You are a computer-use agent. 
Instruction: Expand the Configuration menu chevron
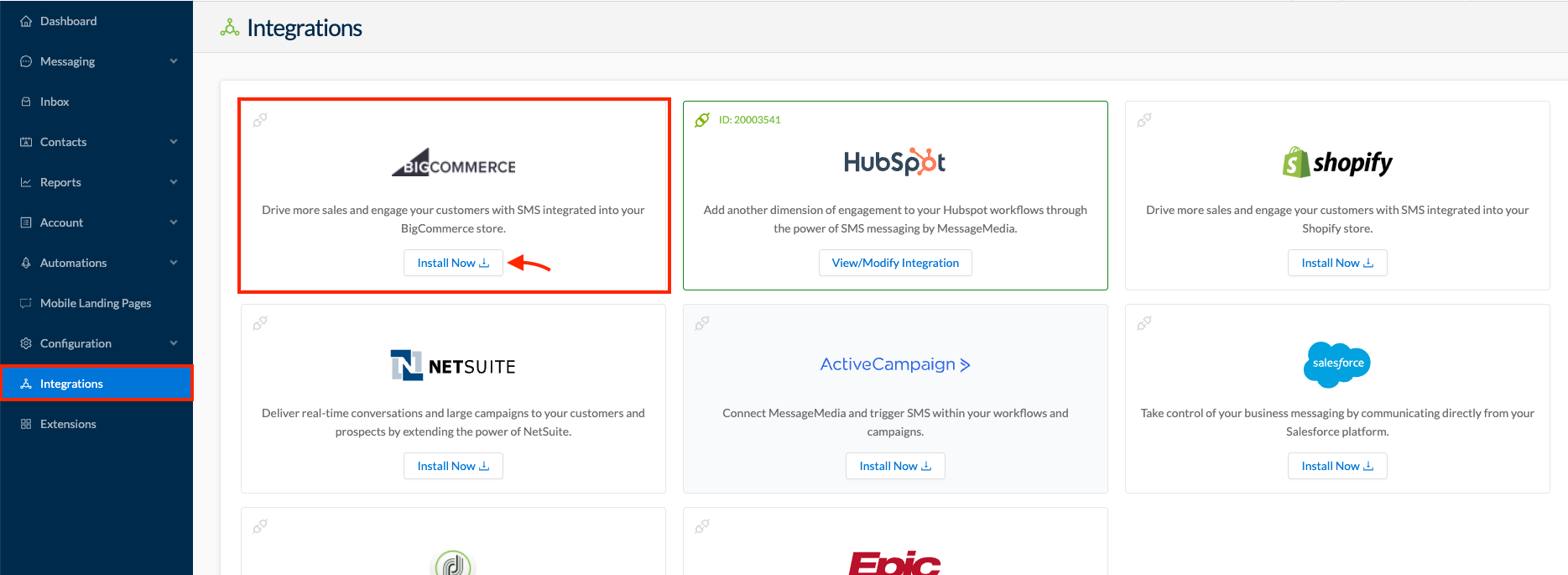point(174,343)
